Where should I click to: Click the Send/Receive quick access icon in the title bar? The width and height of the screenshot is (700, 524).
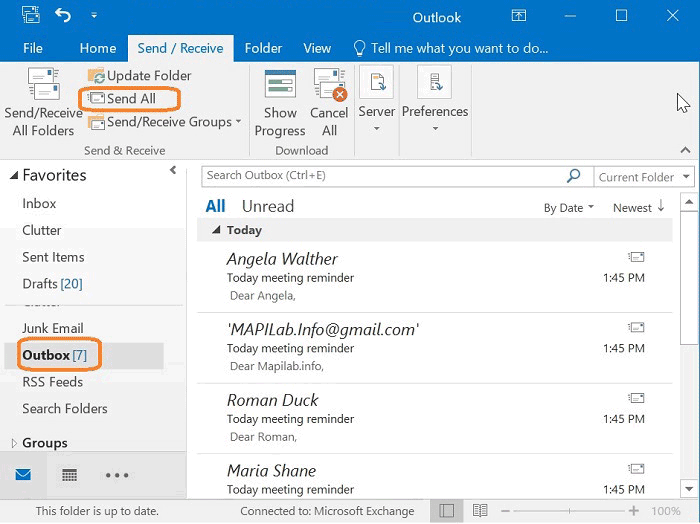[x=30, y=15]
